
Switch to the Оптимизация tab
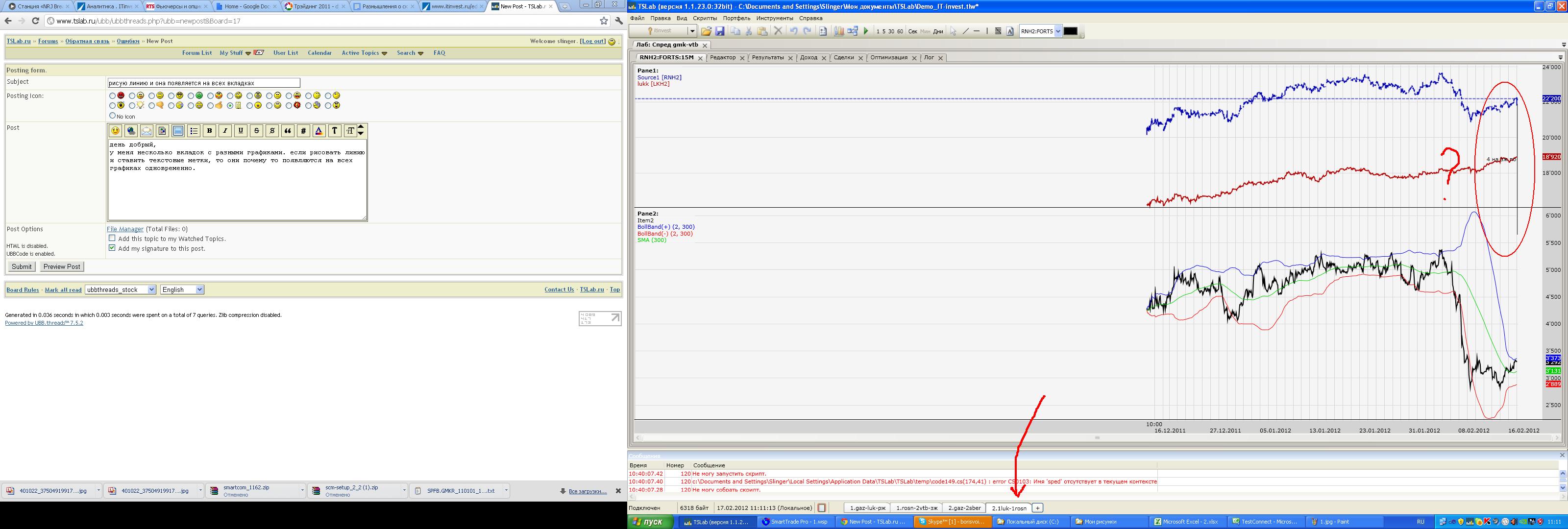889,58
